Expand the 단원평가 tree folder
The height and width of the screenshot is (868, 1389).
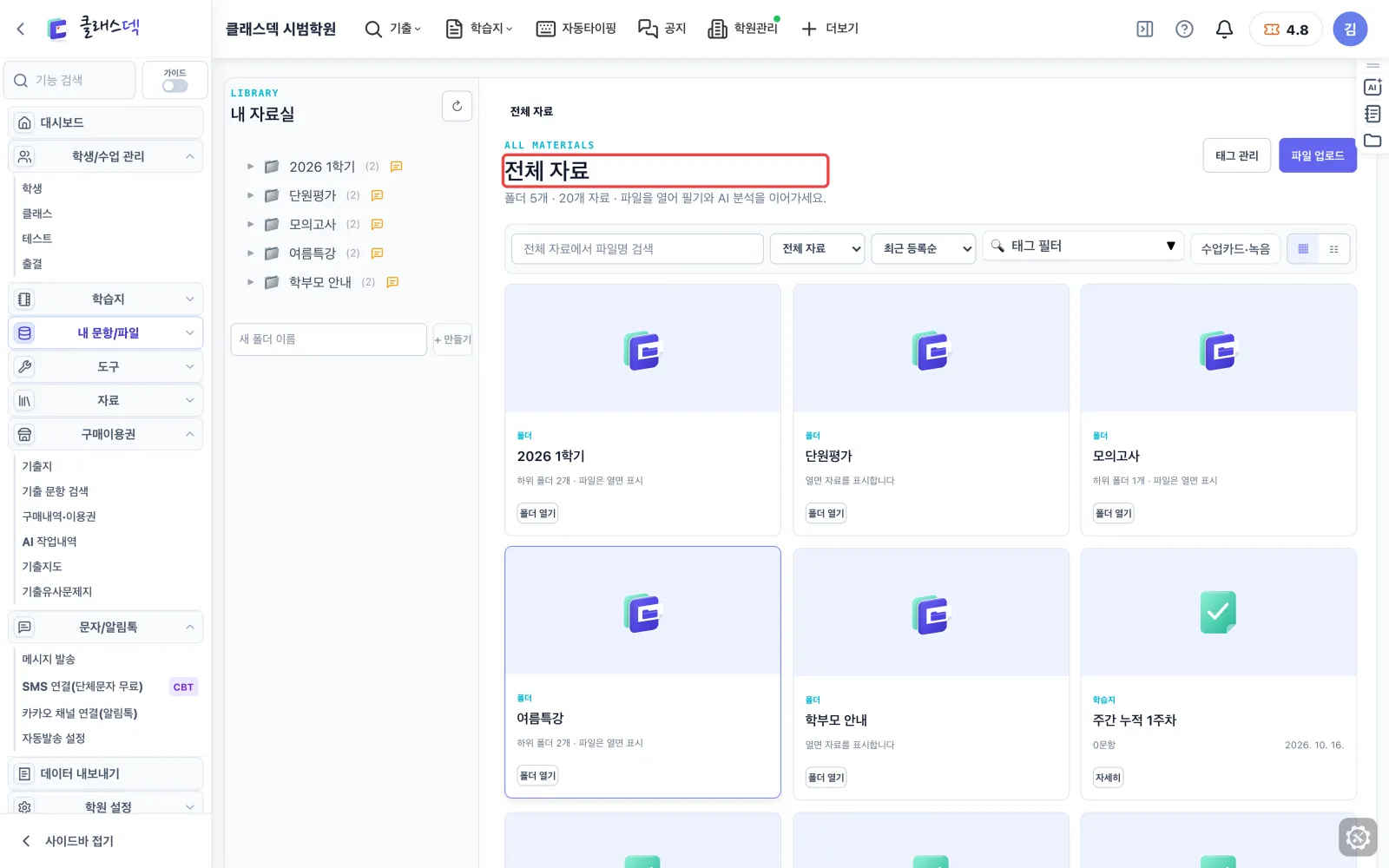251,195
